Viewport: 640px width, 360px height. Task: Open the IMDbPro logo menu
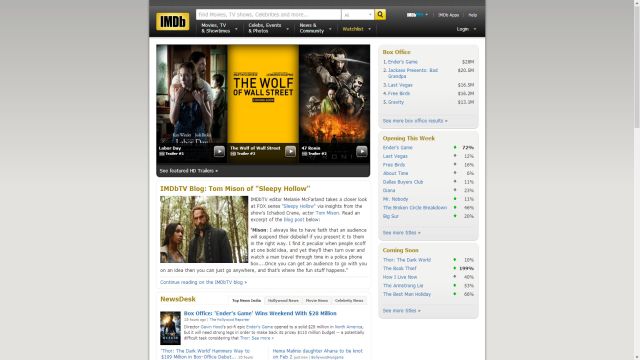coord(418,15)
